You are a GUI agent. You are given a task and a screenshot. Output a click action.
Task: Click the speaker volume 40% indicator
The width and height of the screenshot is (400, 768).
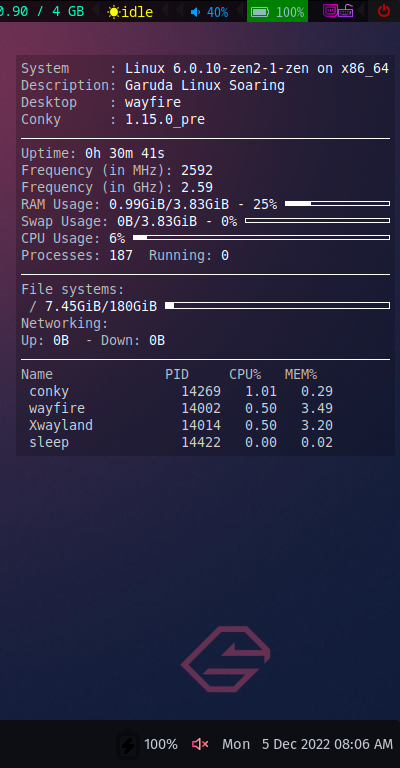tap(210, 12)
